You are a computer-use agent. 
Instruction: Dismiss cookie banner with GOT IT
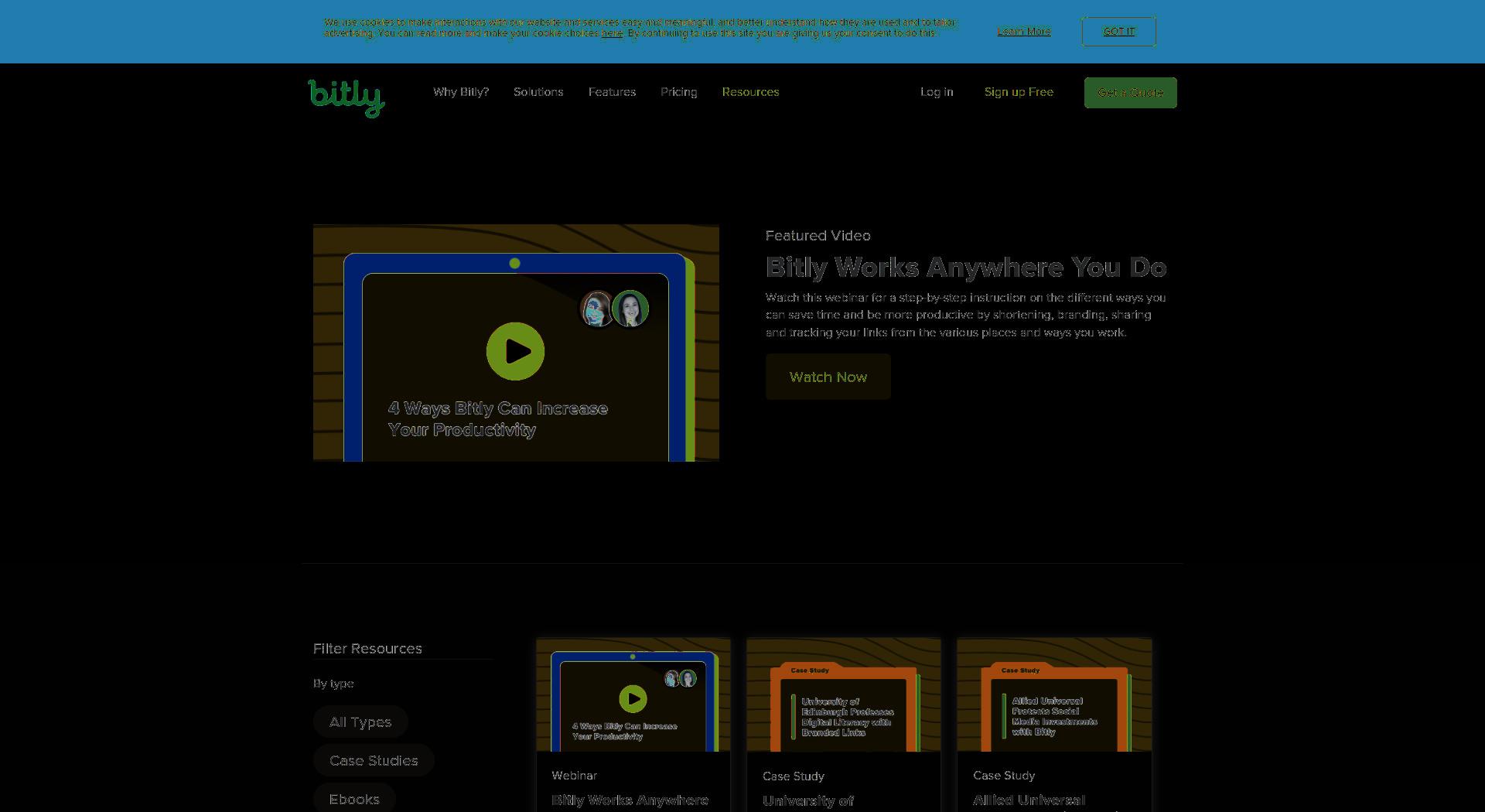[x=1118, y=32]
